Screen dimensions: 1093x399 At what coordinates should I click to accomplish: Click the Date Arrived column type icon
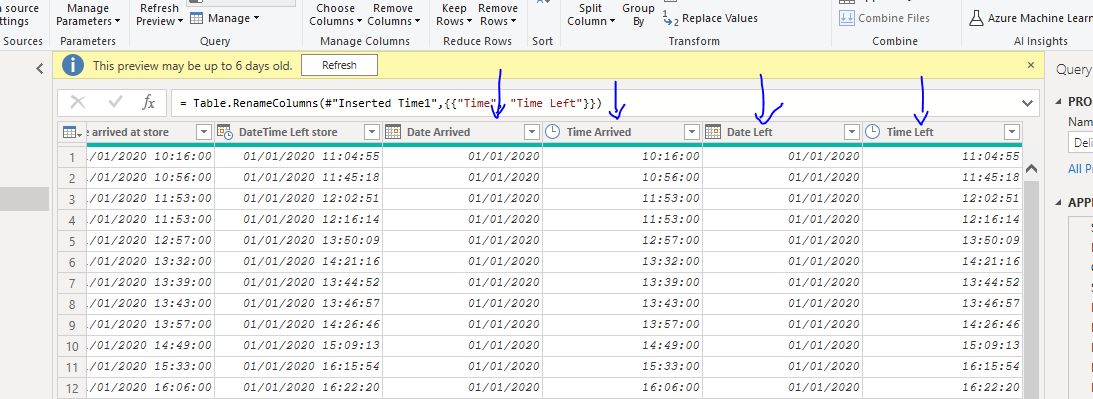pos(392,132)
